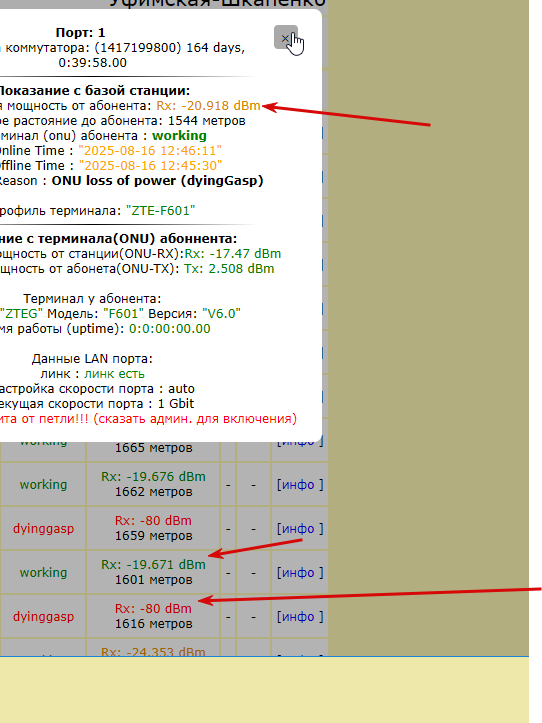Screen dimensions: 542x723
Task: Click terminal profile value ZTE-F601
Action: coord(161,211)
